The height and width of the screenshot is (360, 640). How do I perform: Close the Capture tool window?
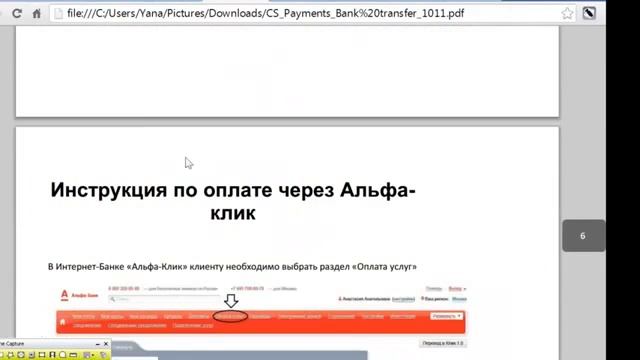click(106, 344)
